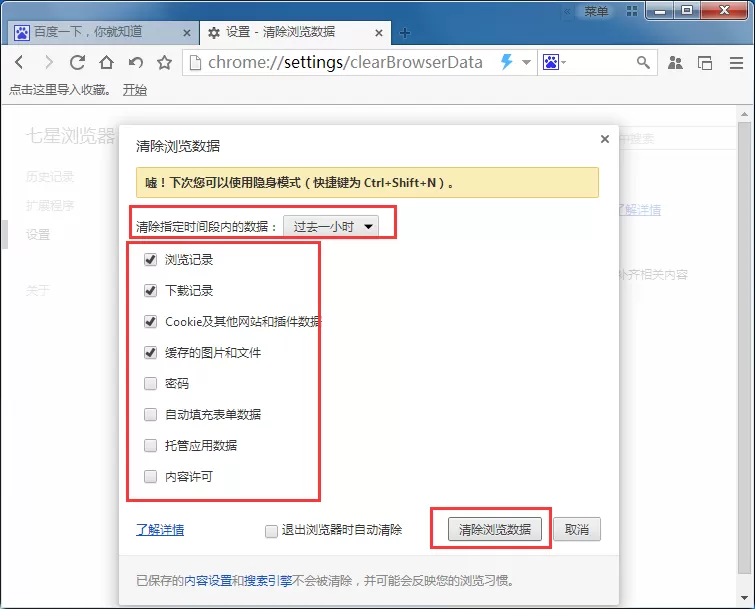The width and height of the screenshot is (755, 609).
Task: Close the 设置 tab
Action: [x=379, y=33]
